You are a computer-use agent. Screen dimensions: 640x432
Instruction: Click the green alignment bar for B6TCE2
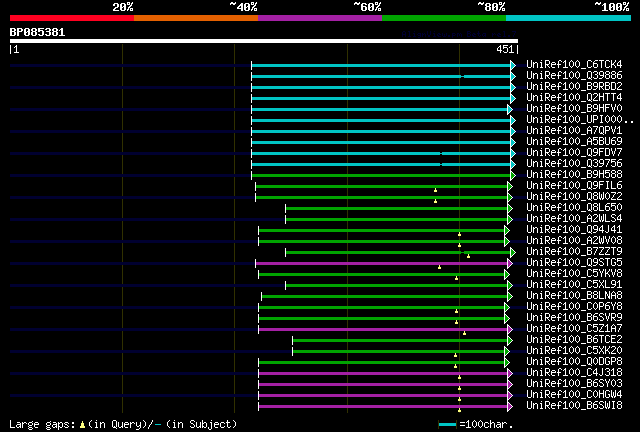(x=400, y=341)
